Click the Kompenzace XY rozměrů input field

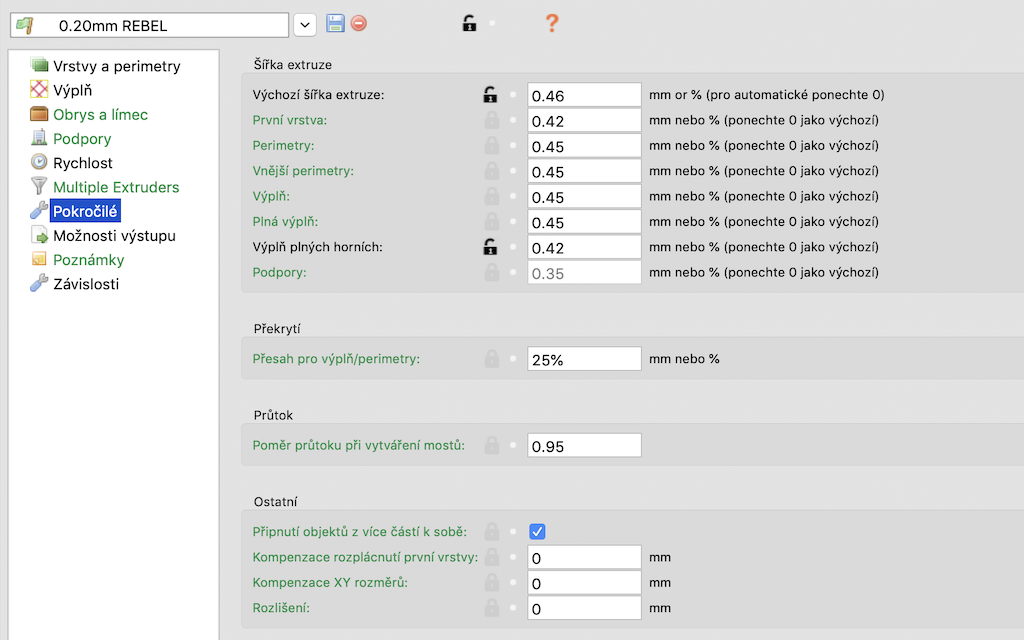584,583
